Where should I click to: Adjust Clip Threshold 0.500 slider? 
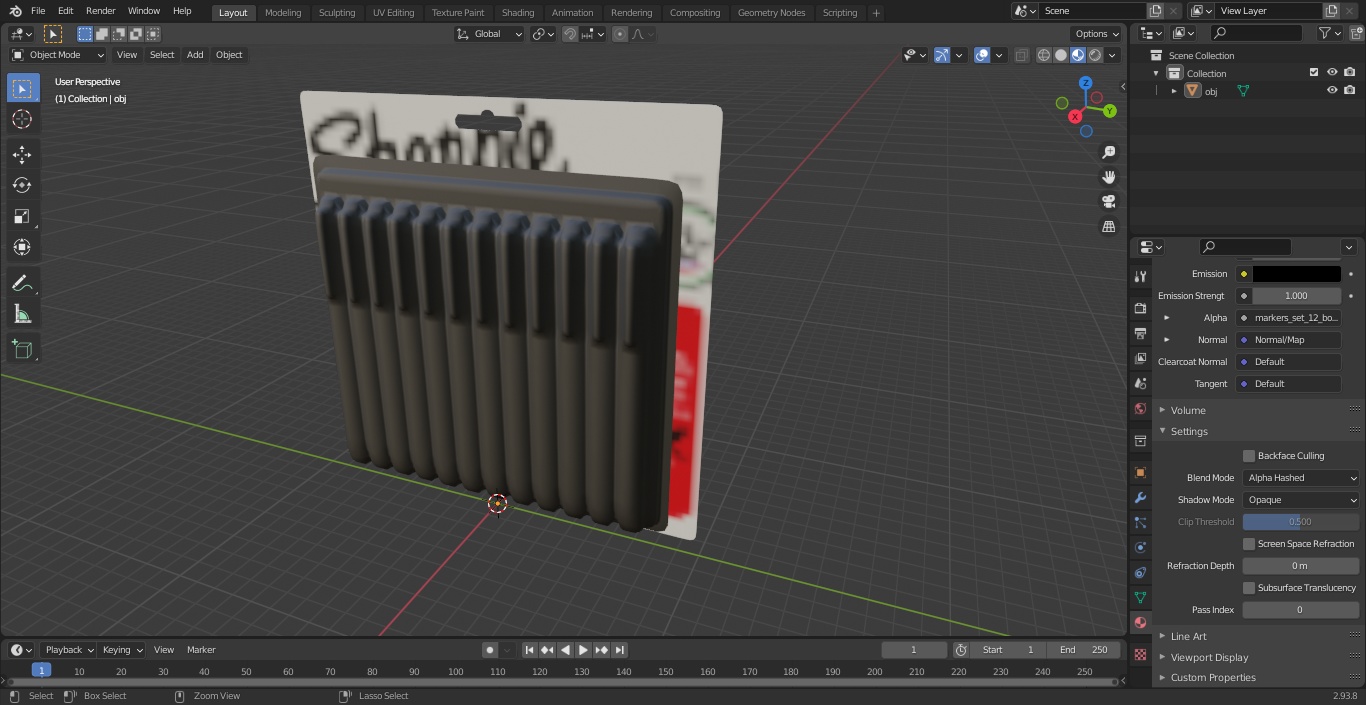[1301, 522]
